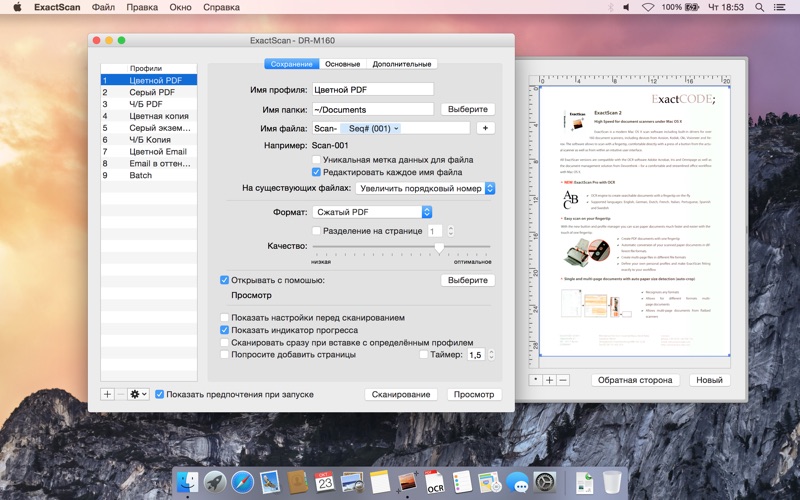Click the 'Имя папки' ~/Documents field
The image size is (800, 500).
tap(373, 109)
